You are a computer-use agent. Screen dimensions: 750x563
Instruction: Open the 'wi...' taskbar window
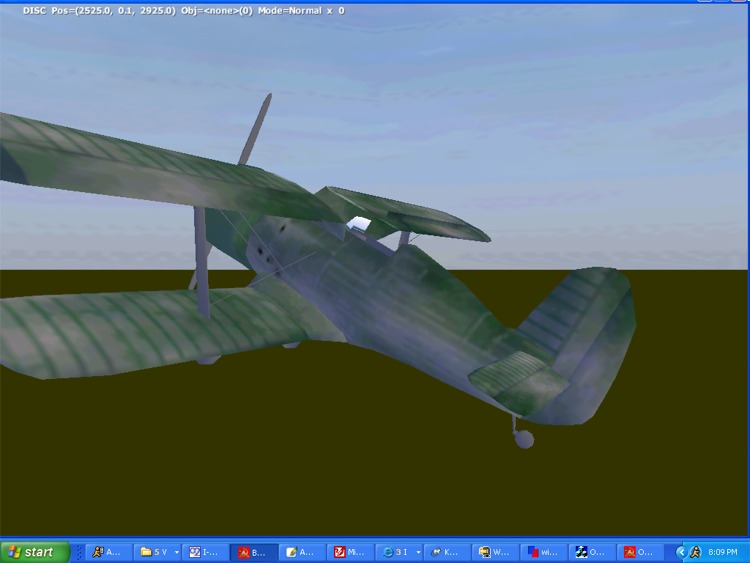tap(544, 552)
